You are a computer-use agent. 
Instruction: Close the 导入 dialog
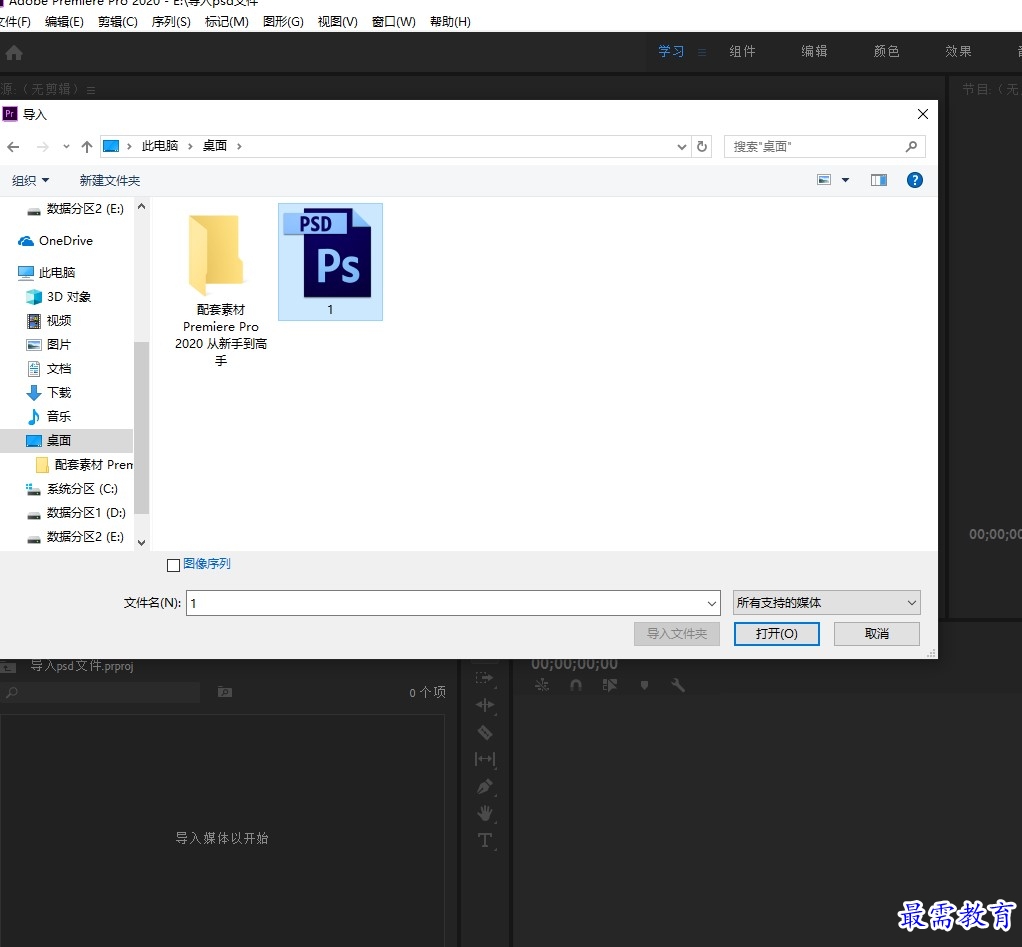pos(922,114)
